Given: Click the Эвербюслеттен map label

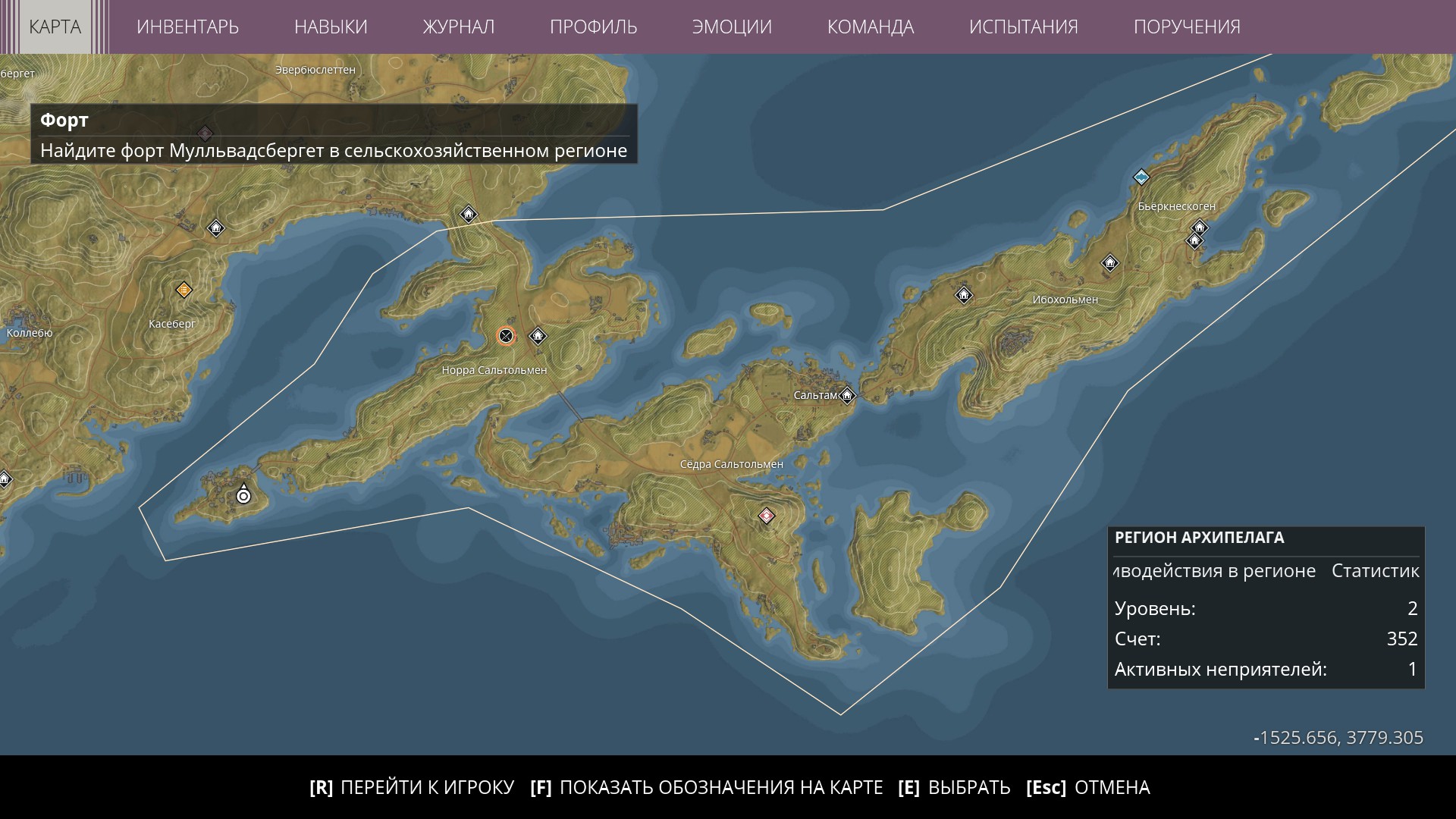Looking at the screenshot, I should click(x=315, y=70).
